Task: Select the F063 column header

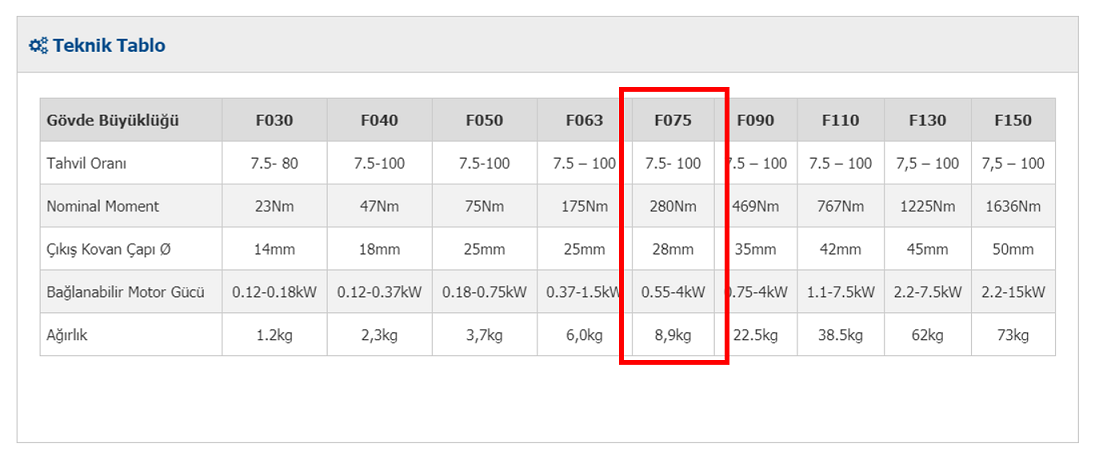Action: [x=585, y=120]
